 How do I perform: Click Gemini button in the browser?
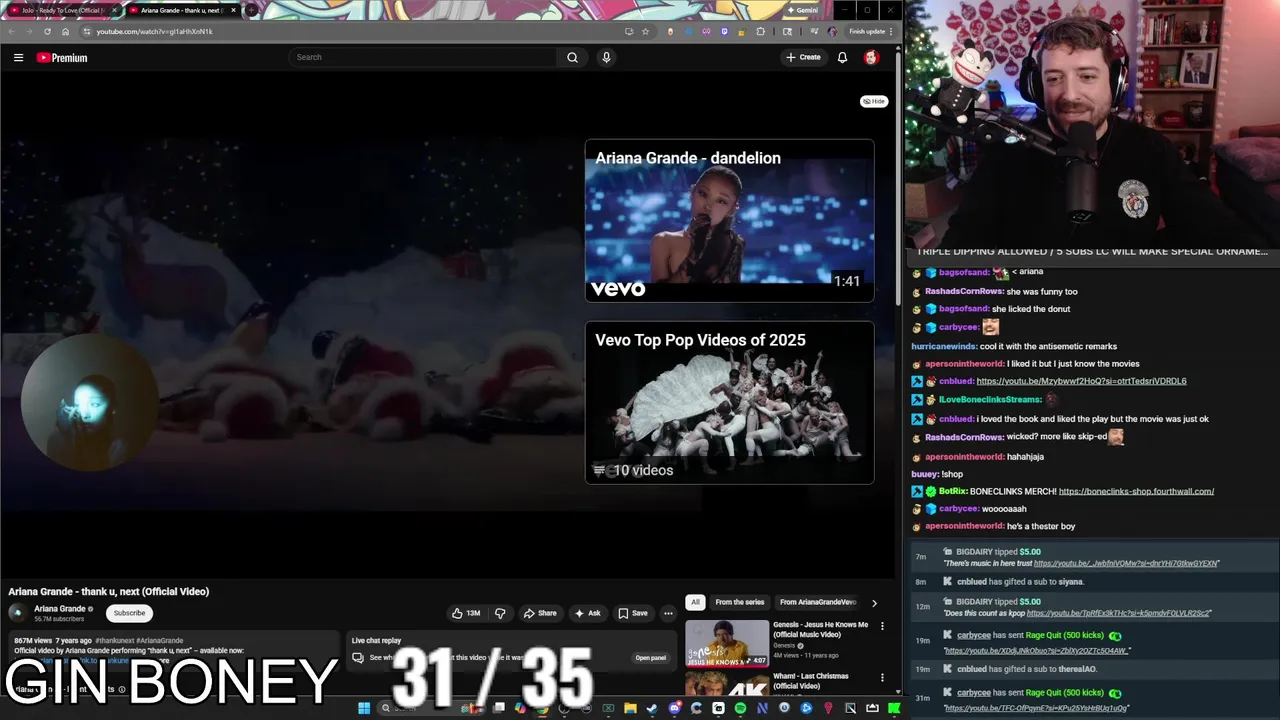(802, 10)
